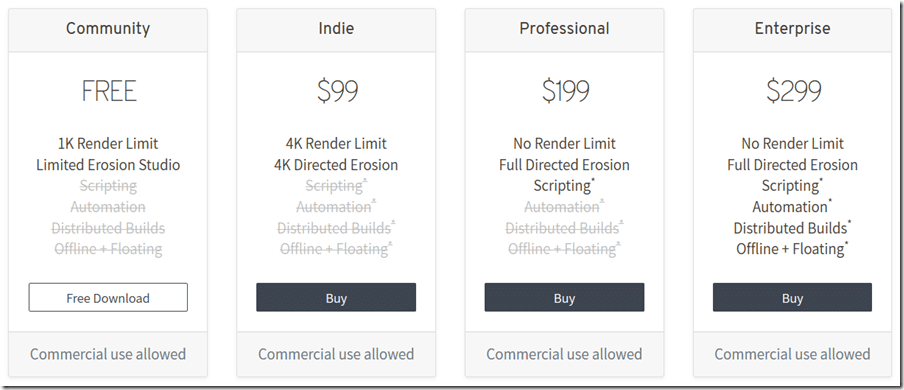Click the $199 price
The width and height of the screenshot is (904, 390).
pos(566,91)
